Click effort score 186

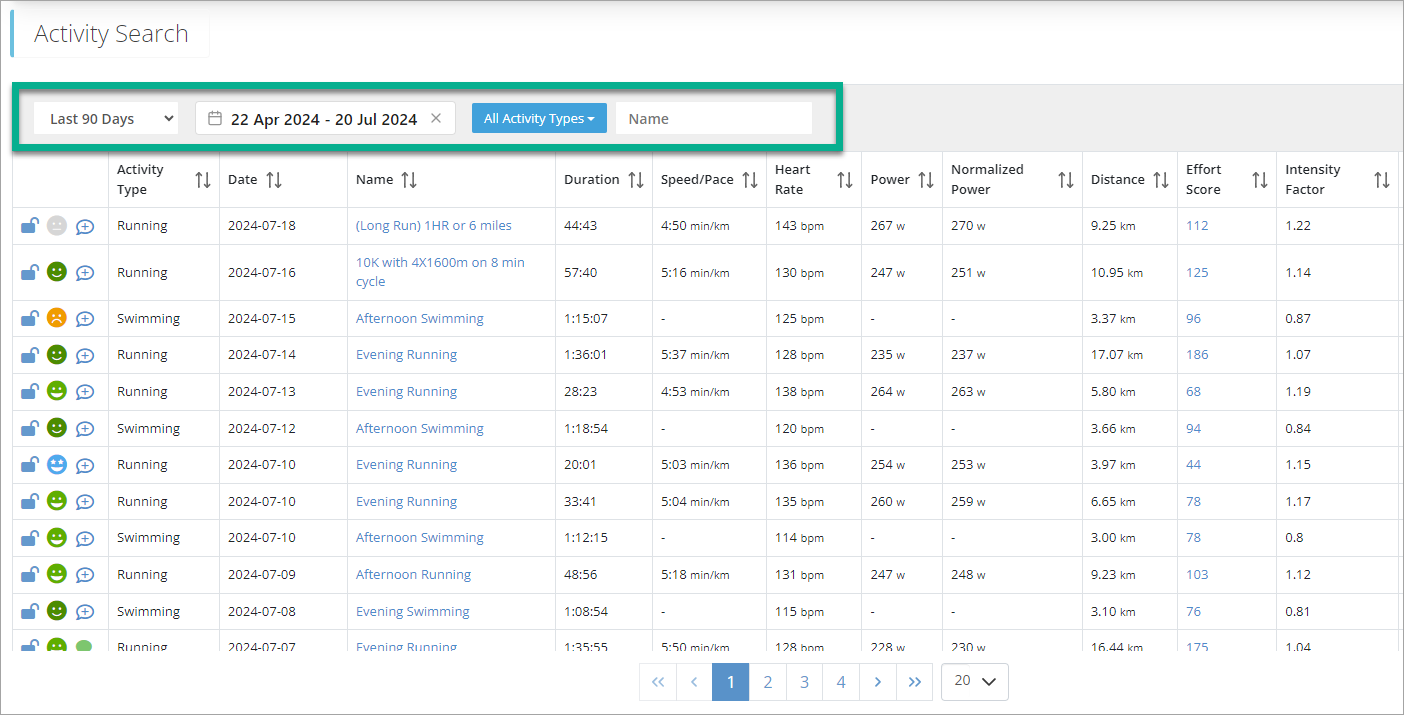coord(1197,354)
